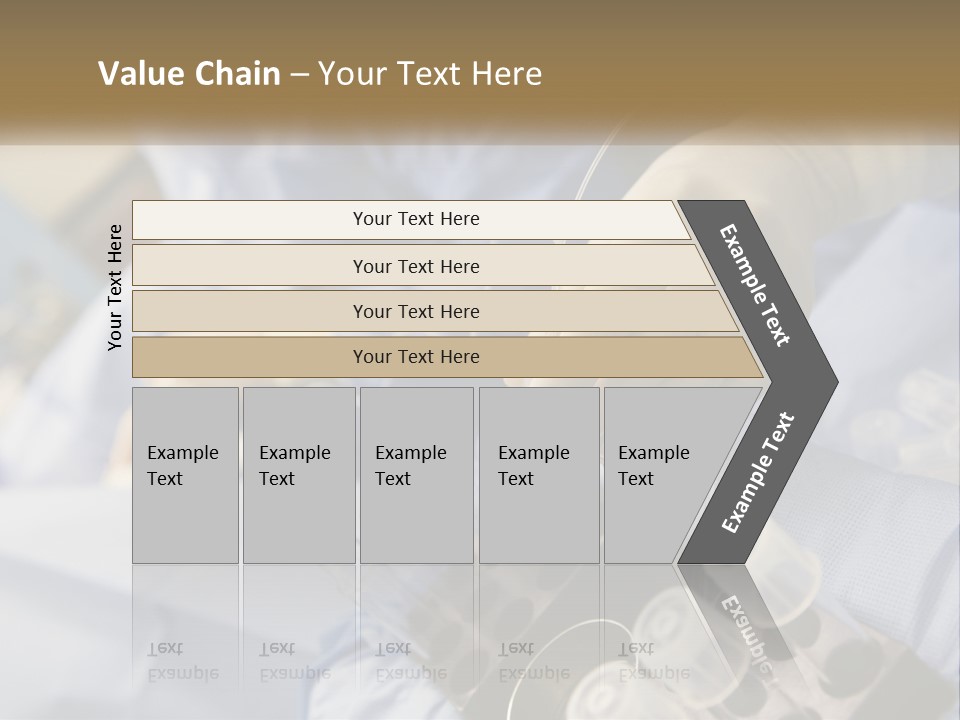Click the reflection below first Example box
This screenshot has height=720, width=960.
[x=184, y=640]
